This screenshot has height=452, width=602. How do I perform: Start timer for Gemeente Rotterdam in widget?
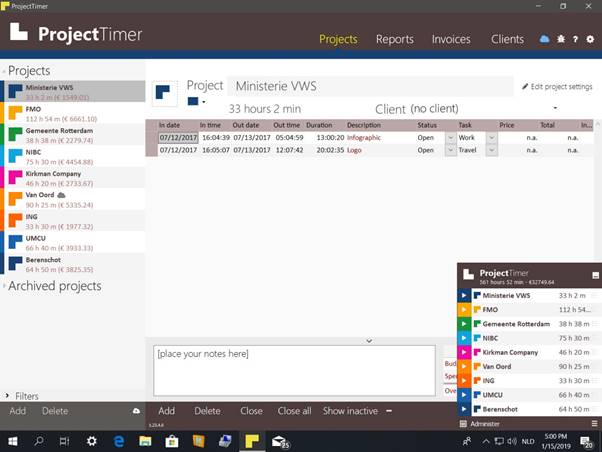pos(464,324)
